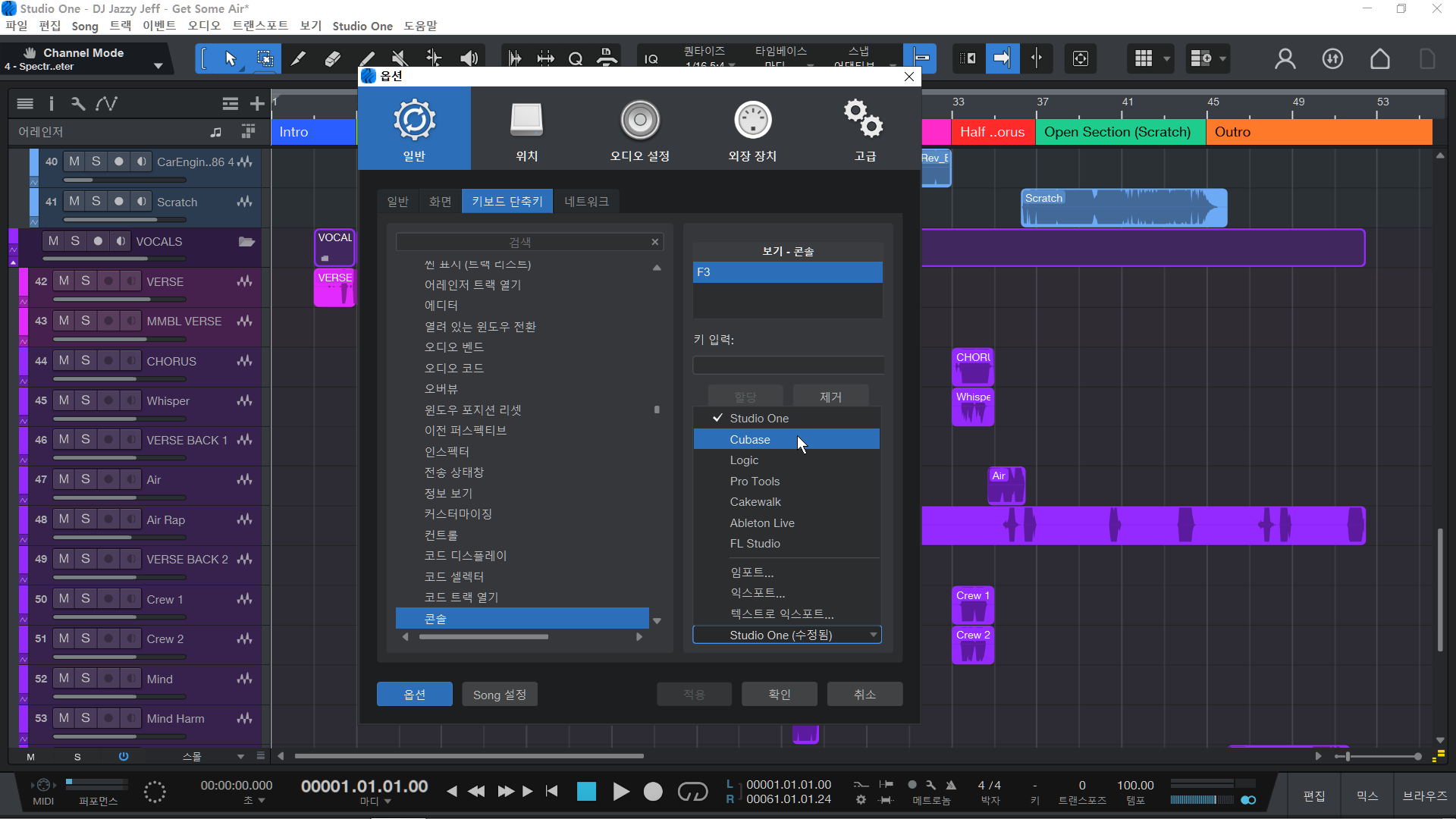1456x819 pixels.
Task: Solo the CHORUS track
Action: tap(86, 361)
